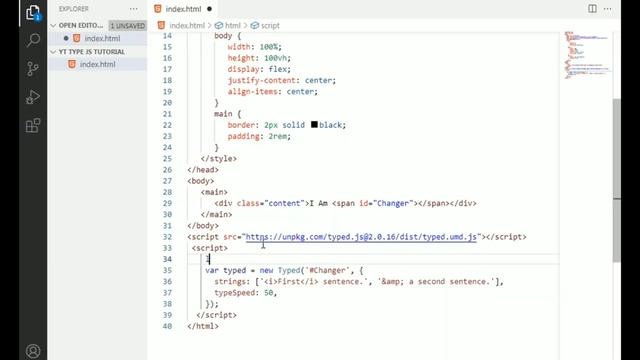Click the 'padding: 2rem' declaration
The height and width of the screenshot is (360, 640).
pos(259,136)
